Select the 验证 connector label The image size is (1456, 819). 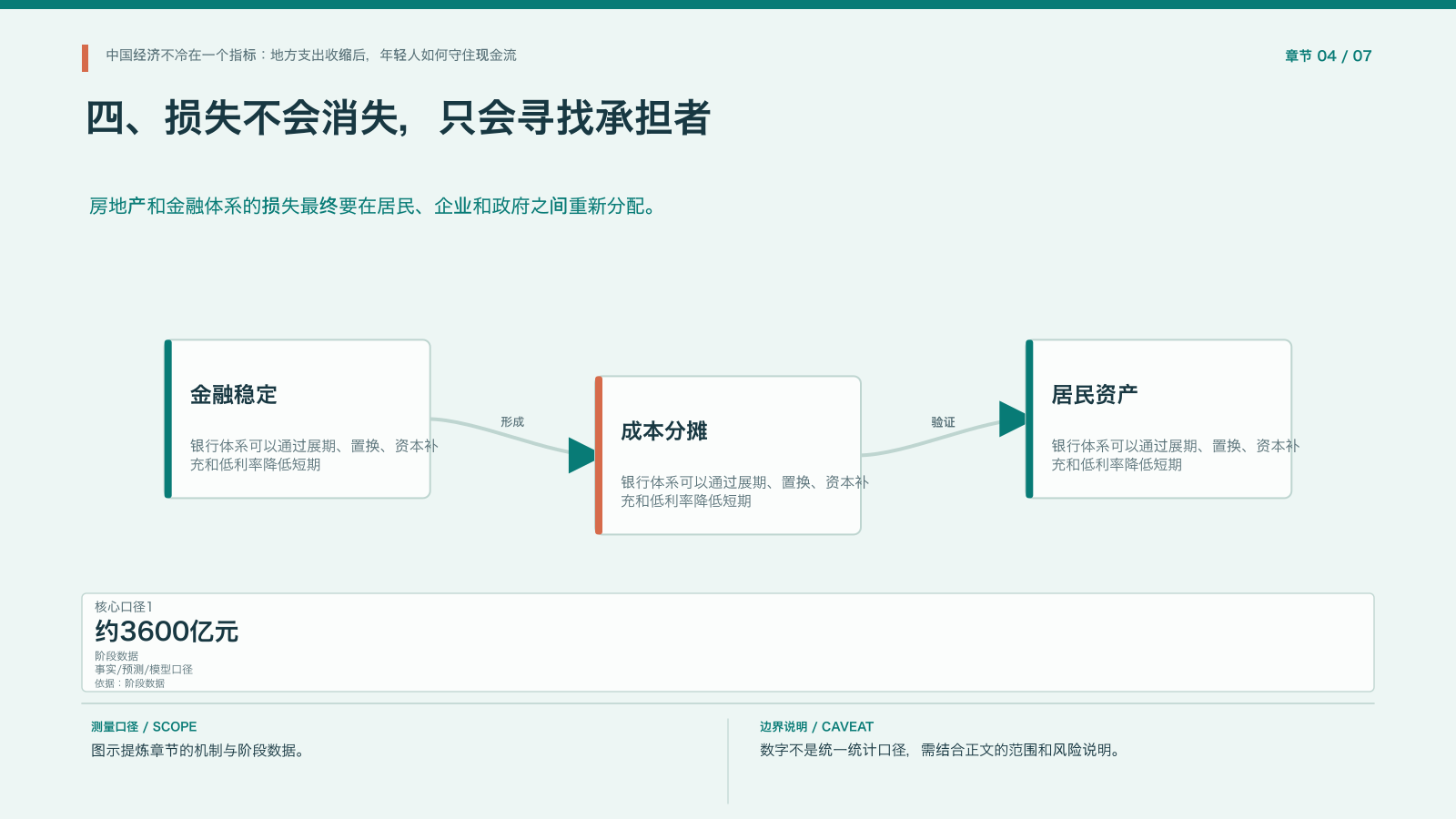943,422
